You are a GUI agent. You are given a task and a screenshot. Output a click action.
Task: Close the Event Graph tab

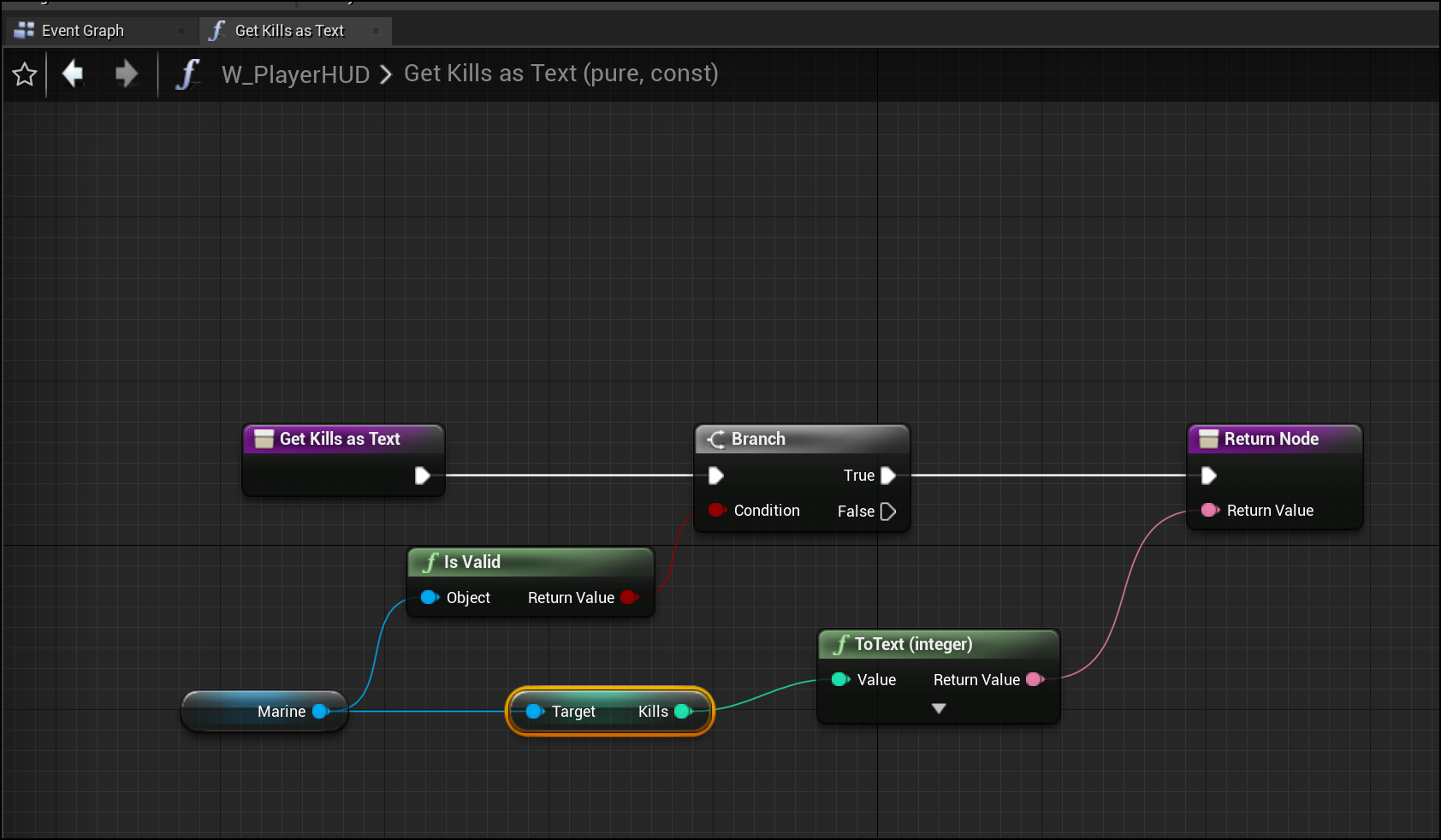(x=181, y=31)
